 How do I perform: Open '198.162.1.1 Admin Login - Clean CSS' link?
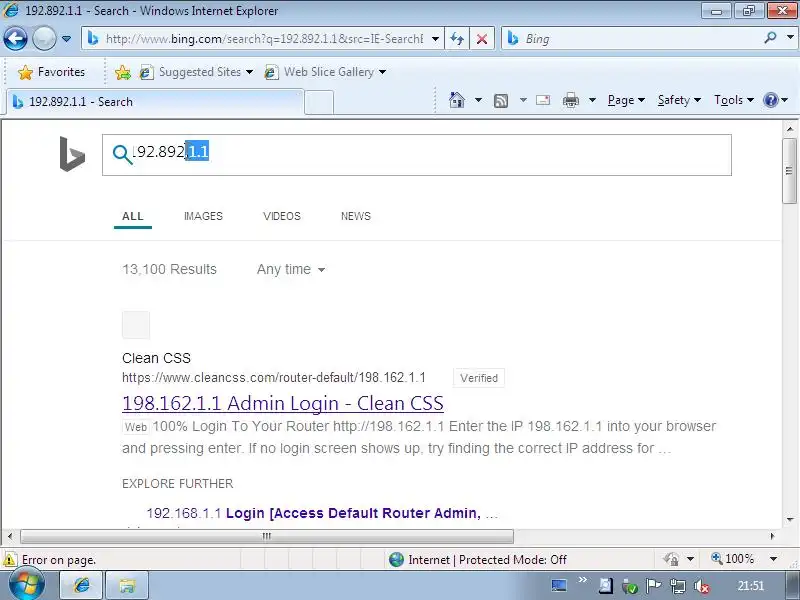click(283, 403)
